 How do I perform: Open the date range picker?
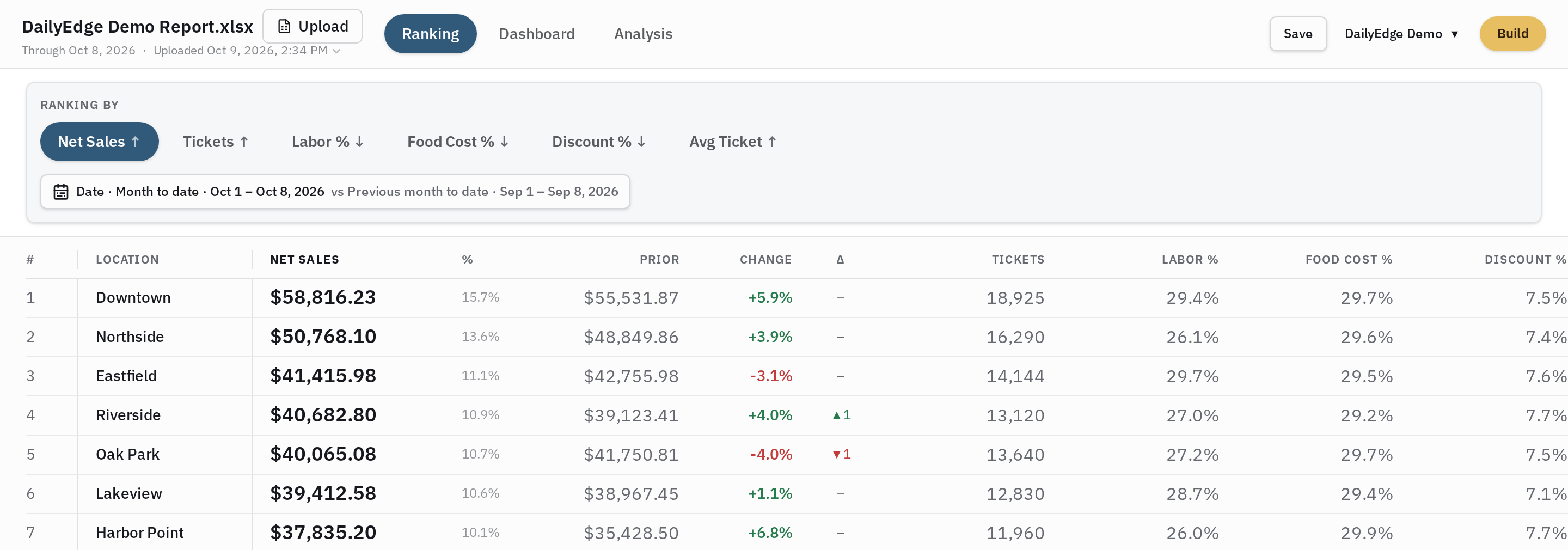click(335, 192)
